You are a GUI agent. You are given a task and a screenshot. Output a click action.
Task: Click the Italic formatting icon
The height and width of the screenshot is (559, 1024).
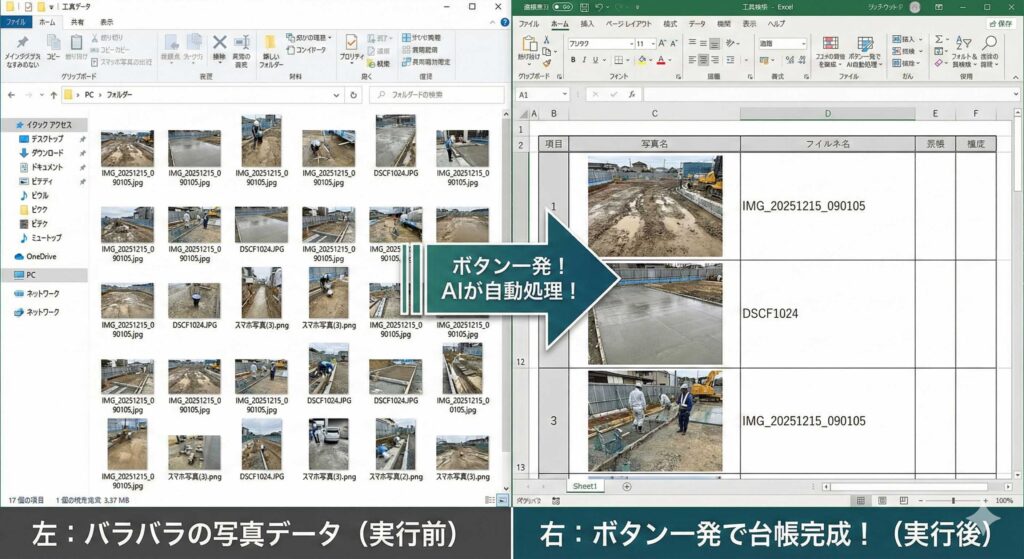click(584, 60)
